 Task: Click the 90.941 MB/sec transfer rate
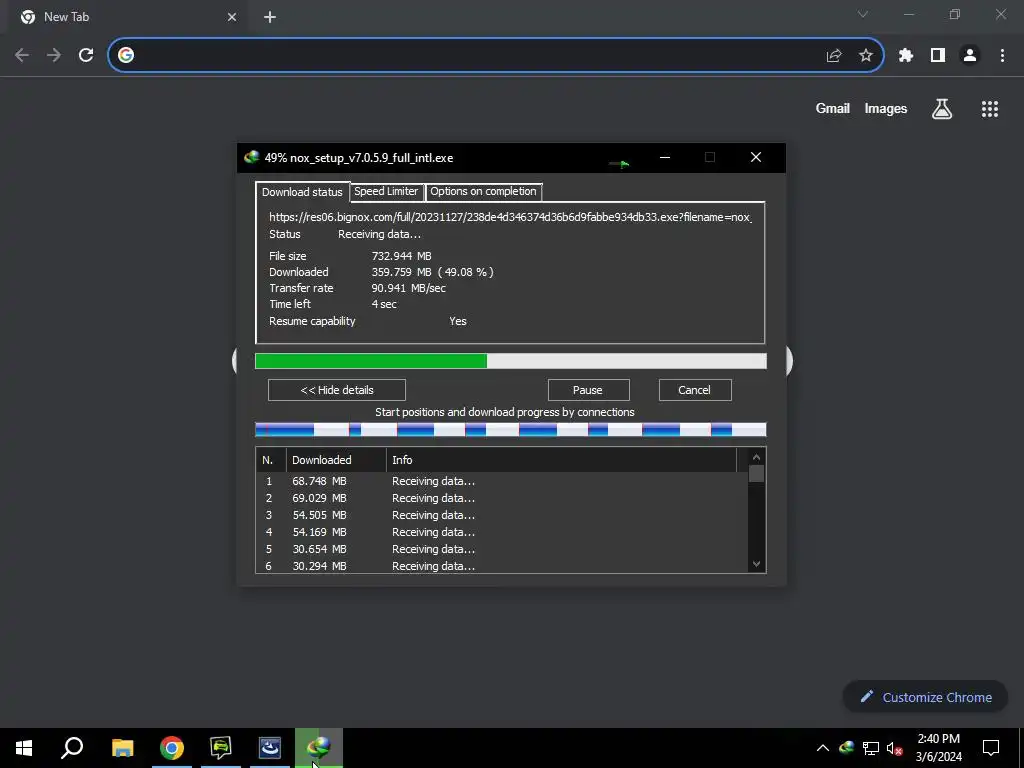408,288
